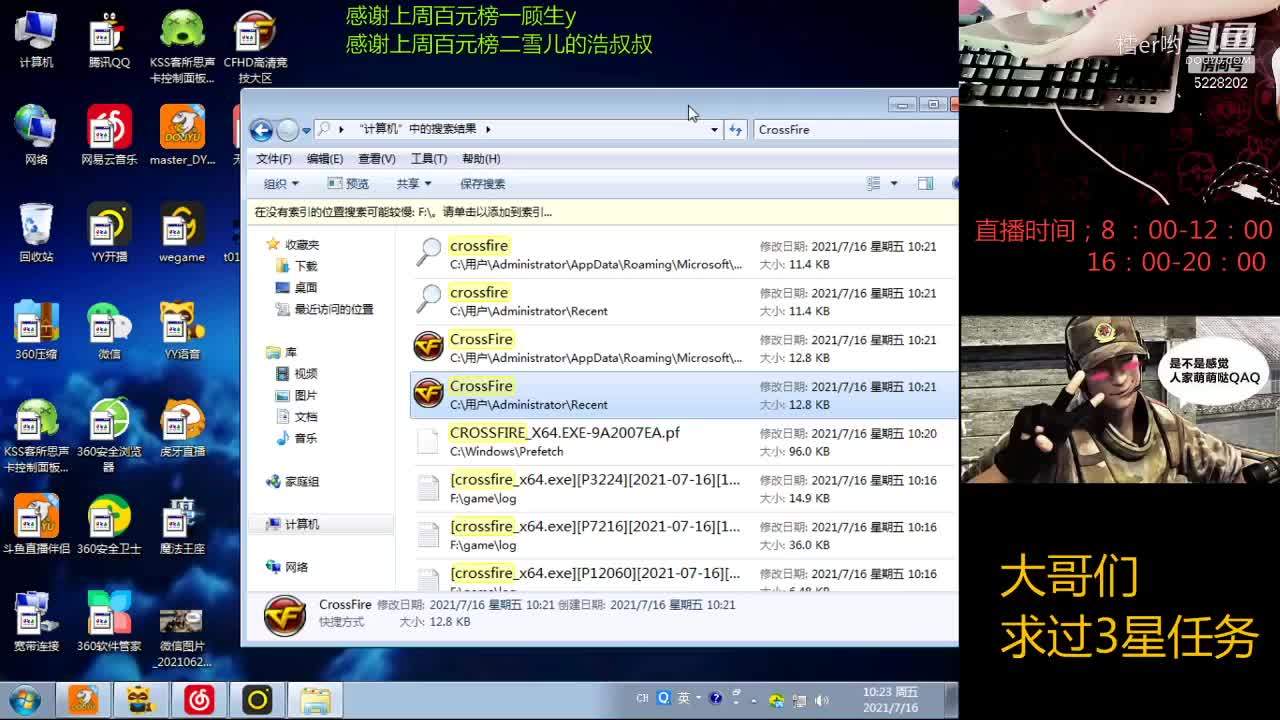Image resolution: width=1280 pixels, height=720 pixels.
Task: Open the 文档 library in navigation pane
Action: (x=297, y=417)
